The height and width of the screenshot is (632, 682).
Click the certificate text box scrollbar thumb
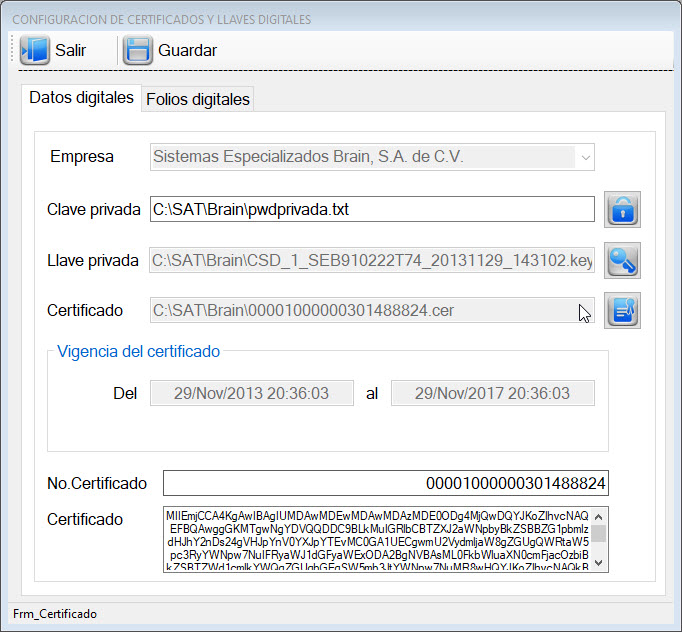point(598,533)
